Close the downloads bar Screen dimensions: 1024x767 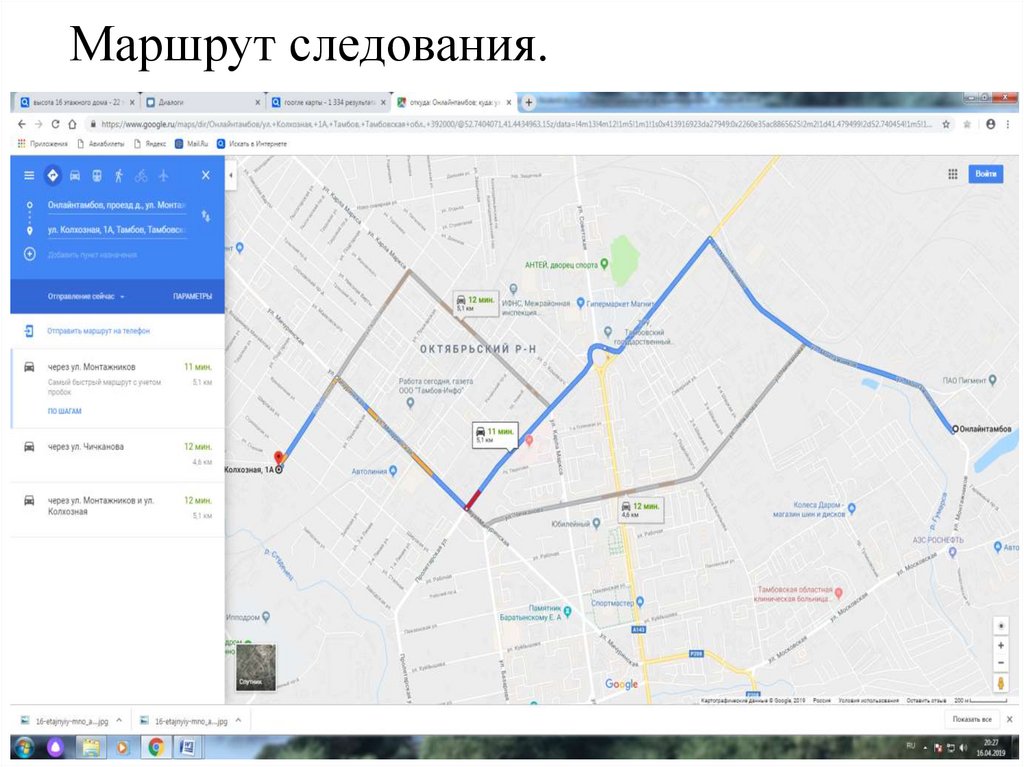(x=1010, y=719)
